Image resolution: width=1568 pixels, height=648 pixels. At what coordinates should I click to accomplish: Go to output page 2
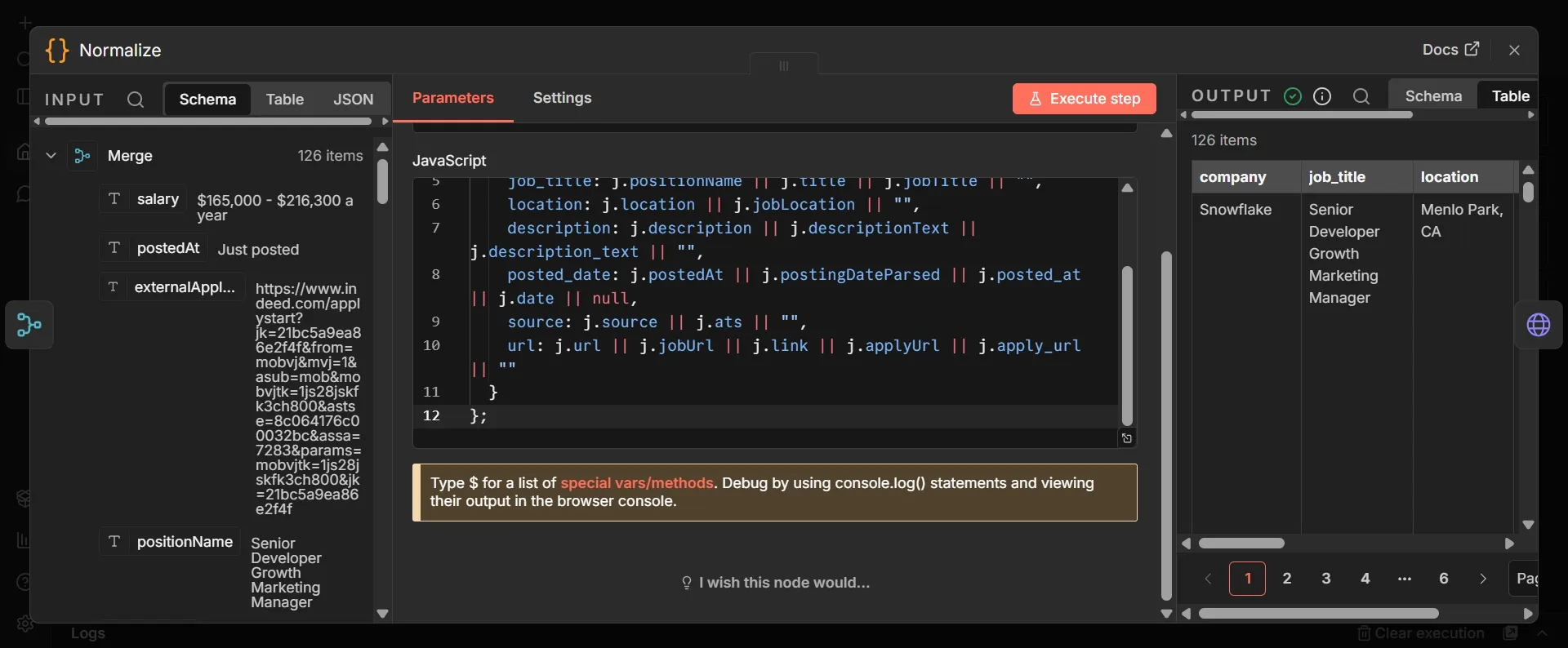coord(1287,579)
